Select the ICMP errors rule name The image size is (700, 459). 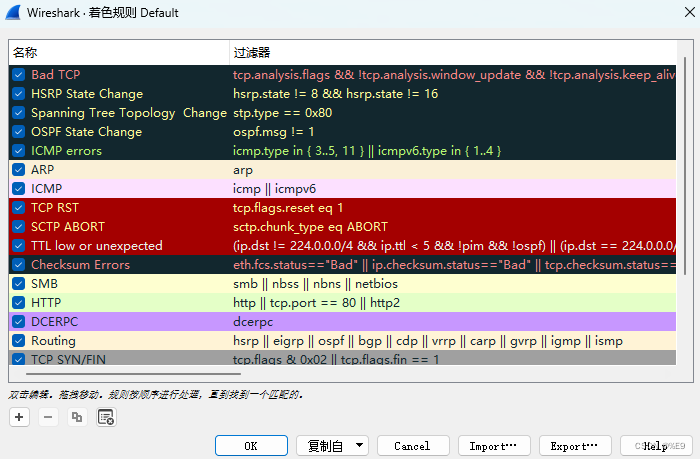[x=67, y=150]
